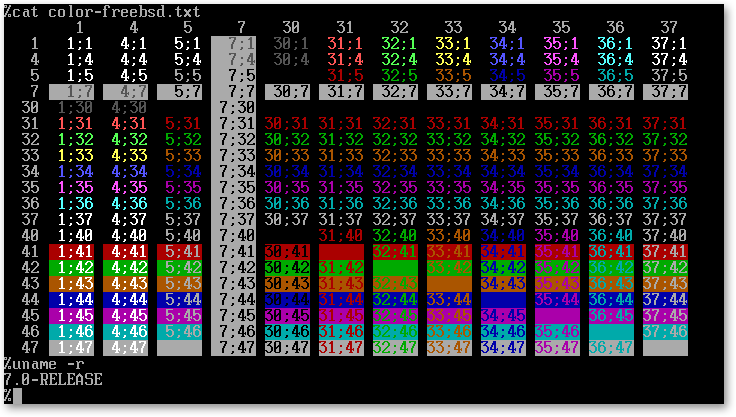Click the "36;41" cyan-on-red cell
Screen dimensions: 736x417
(611, 252)
